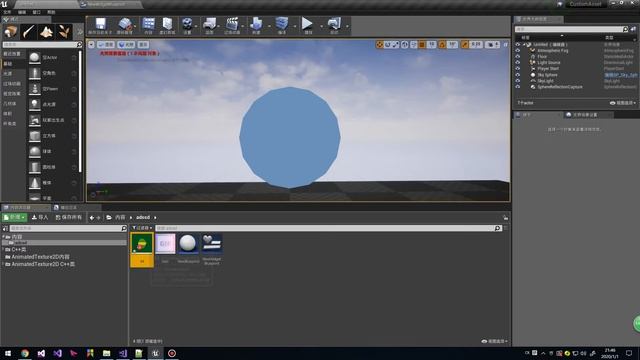640x360 pixels.
Task: Toggle visibility eye for Floor actor
Action: point(518,56)
